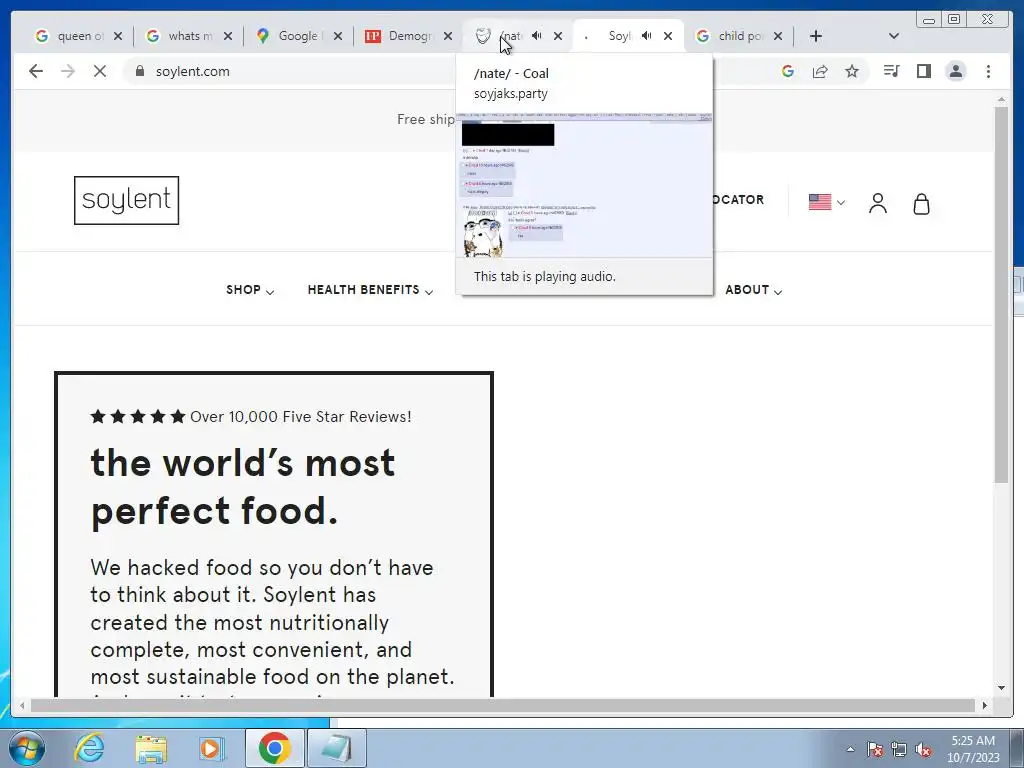Bookmark this page with the star
This screenshot has height=768, width=1024.
click(x=852, y=71)
